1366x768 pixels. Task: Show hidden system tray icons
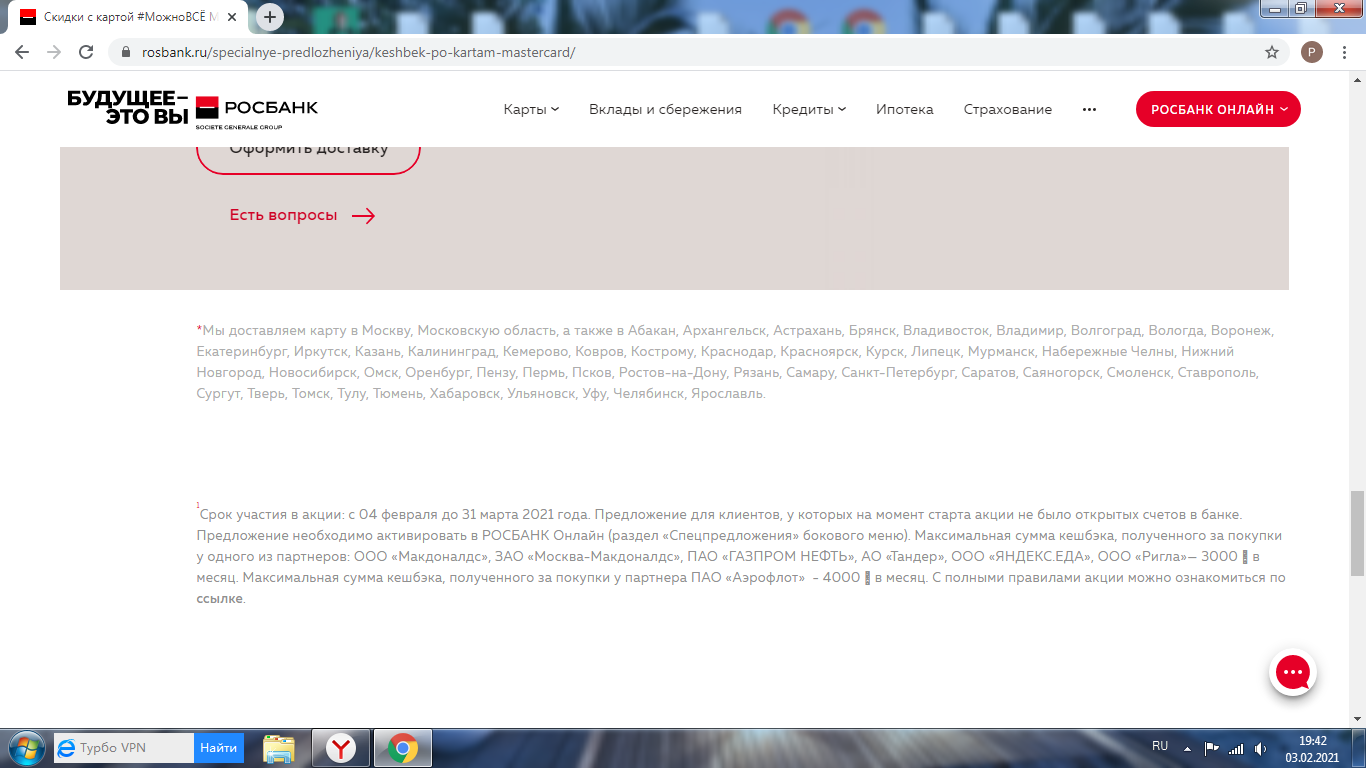click(x=1187, y=748)
